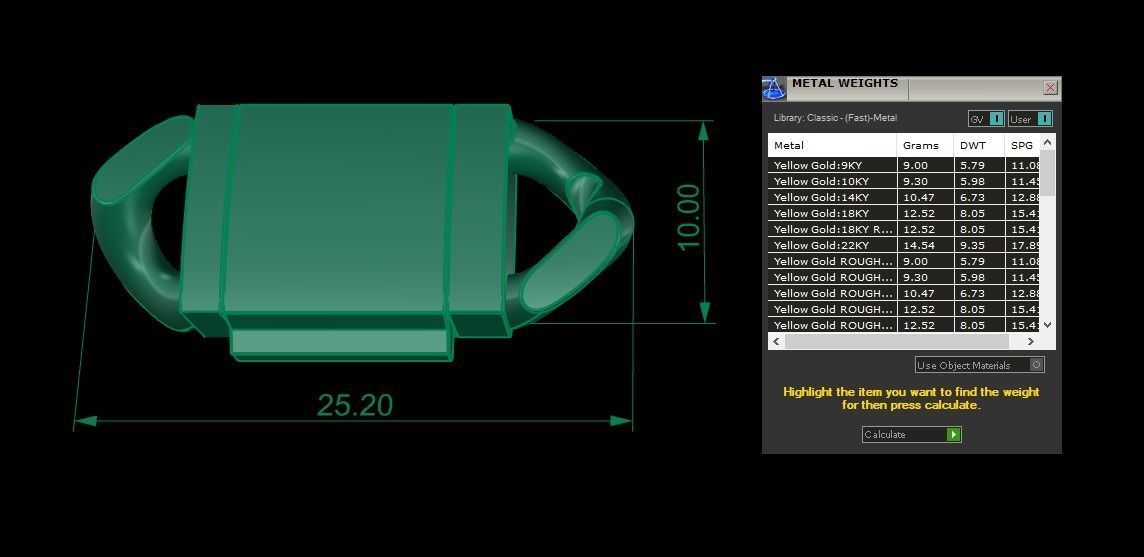This screenshot has height=557, width=1144.
Task: Click the 25.20 width dimension label
Action: [x=355, y=405]
